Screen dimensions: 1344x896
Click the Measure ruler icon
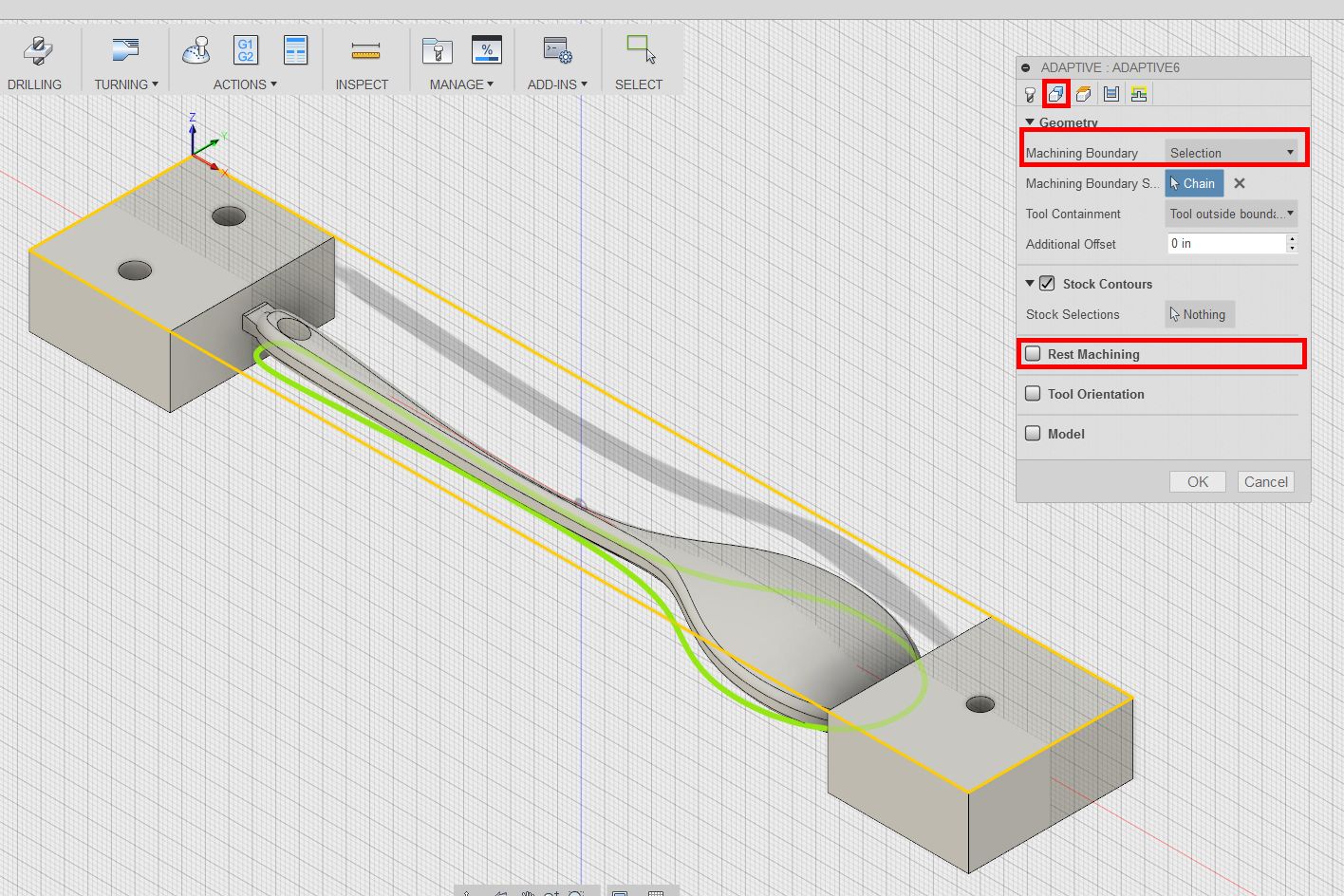click(x=364, y=51)
